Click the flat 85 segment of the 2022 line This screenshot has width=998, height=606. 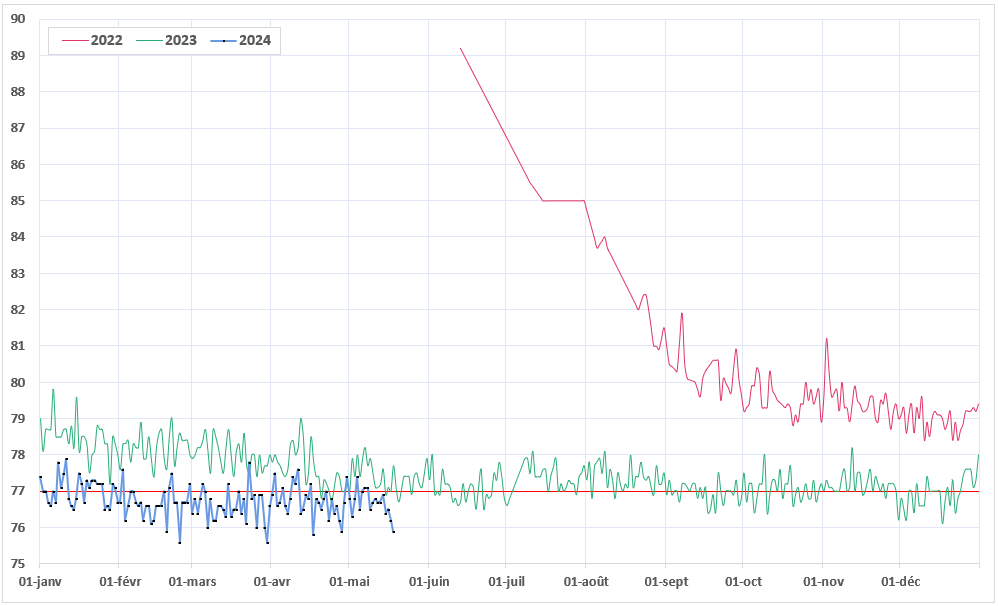(x=563, y=200)
